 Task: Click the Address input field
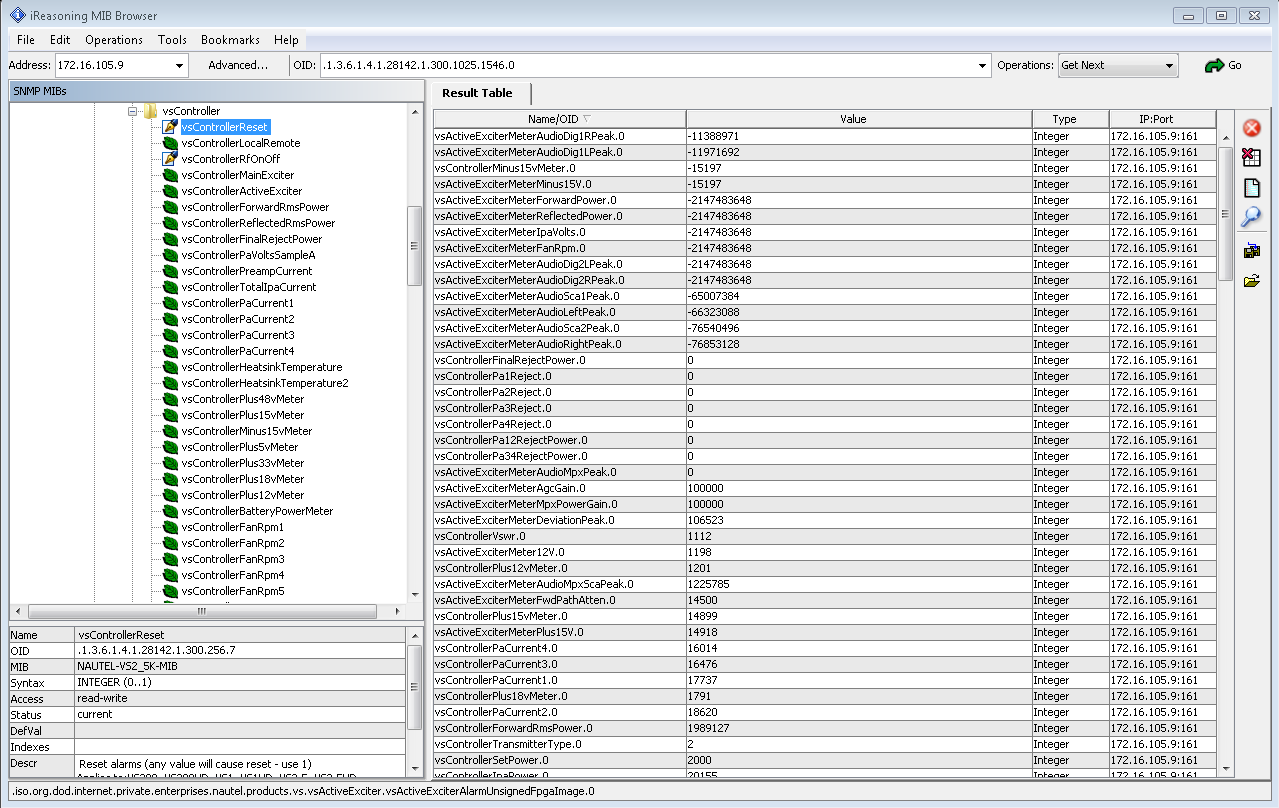114,66
